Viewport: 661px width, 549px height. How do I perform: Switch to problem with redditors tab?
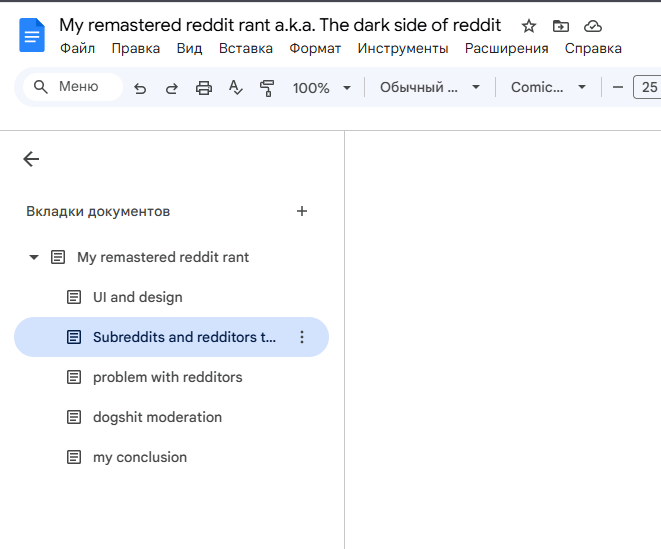pyautogui.click(x=172, y=377)
